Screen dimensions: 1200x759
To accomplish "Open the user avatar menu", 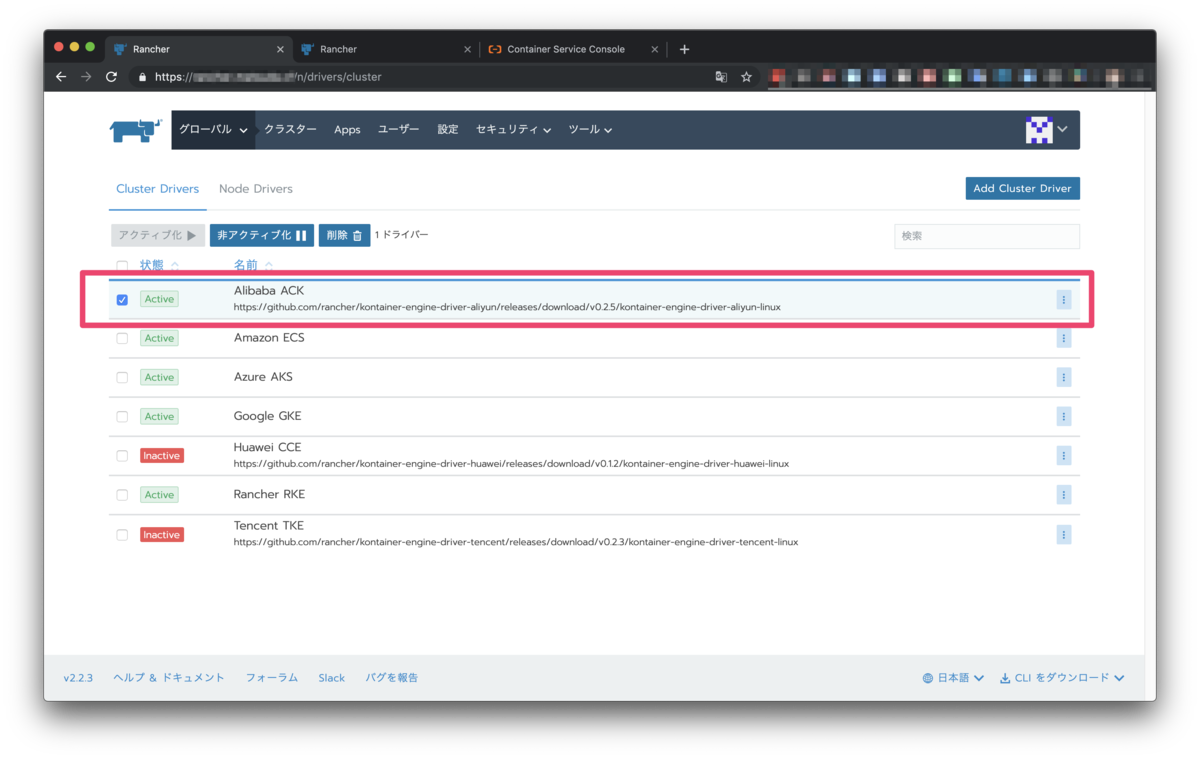I will click(1046, 130).
